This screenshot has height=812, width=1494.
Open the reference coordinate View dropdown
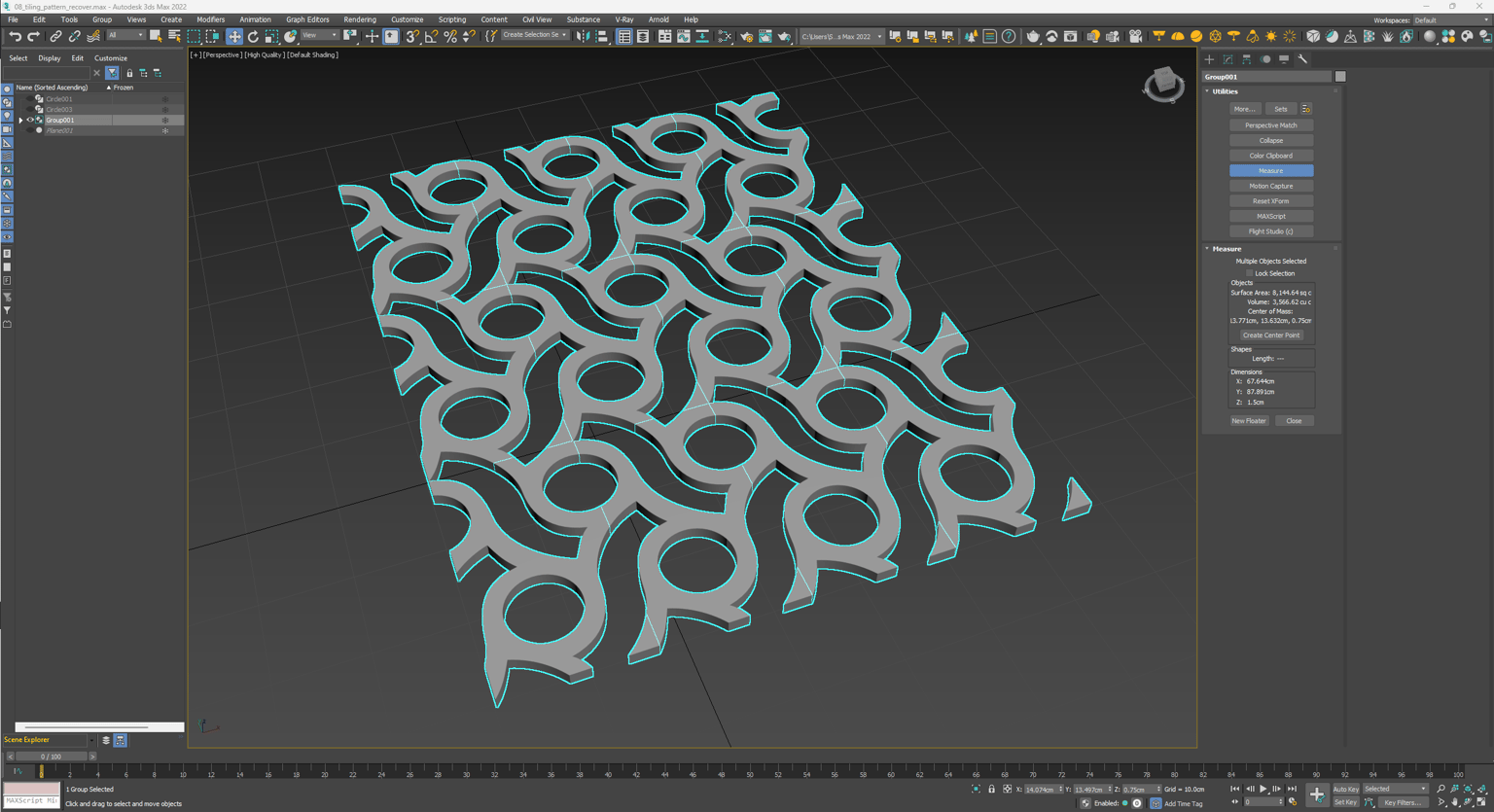pyautogui.click(x=320, y=36)
